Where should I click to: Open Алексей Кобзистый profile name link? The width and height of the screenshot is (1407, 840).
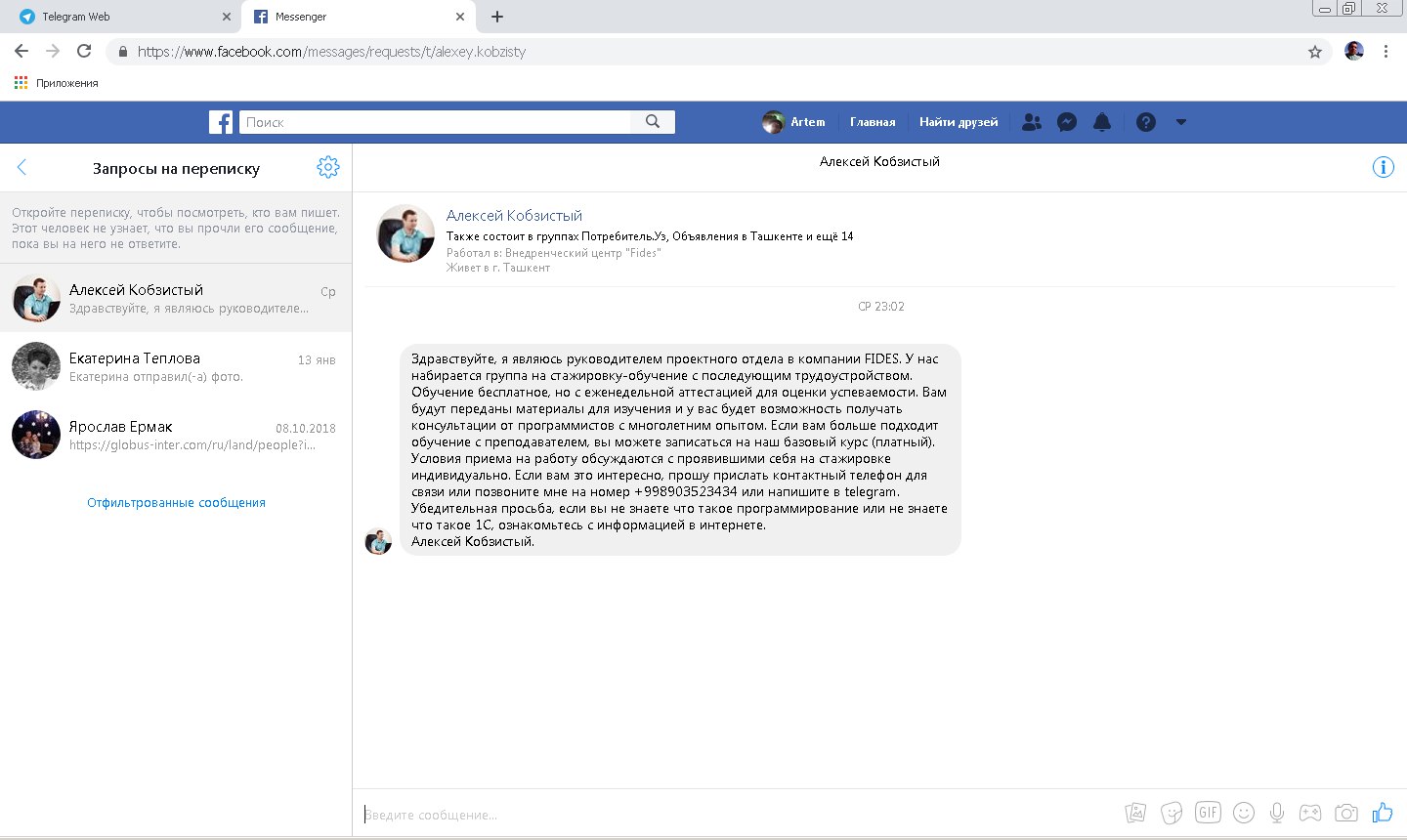pos(514,215)
